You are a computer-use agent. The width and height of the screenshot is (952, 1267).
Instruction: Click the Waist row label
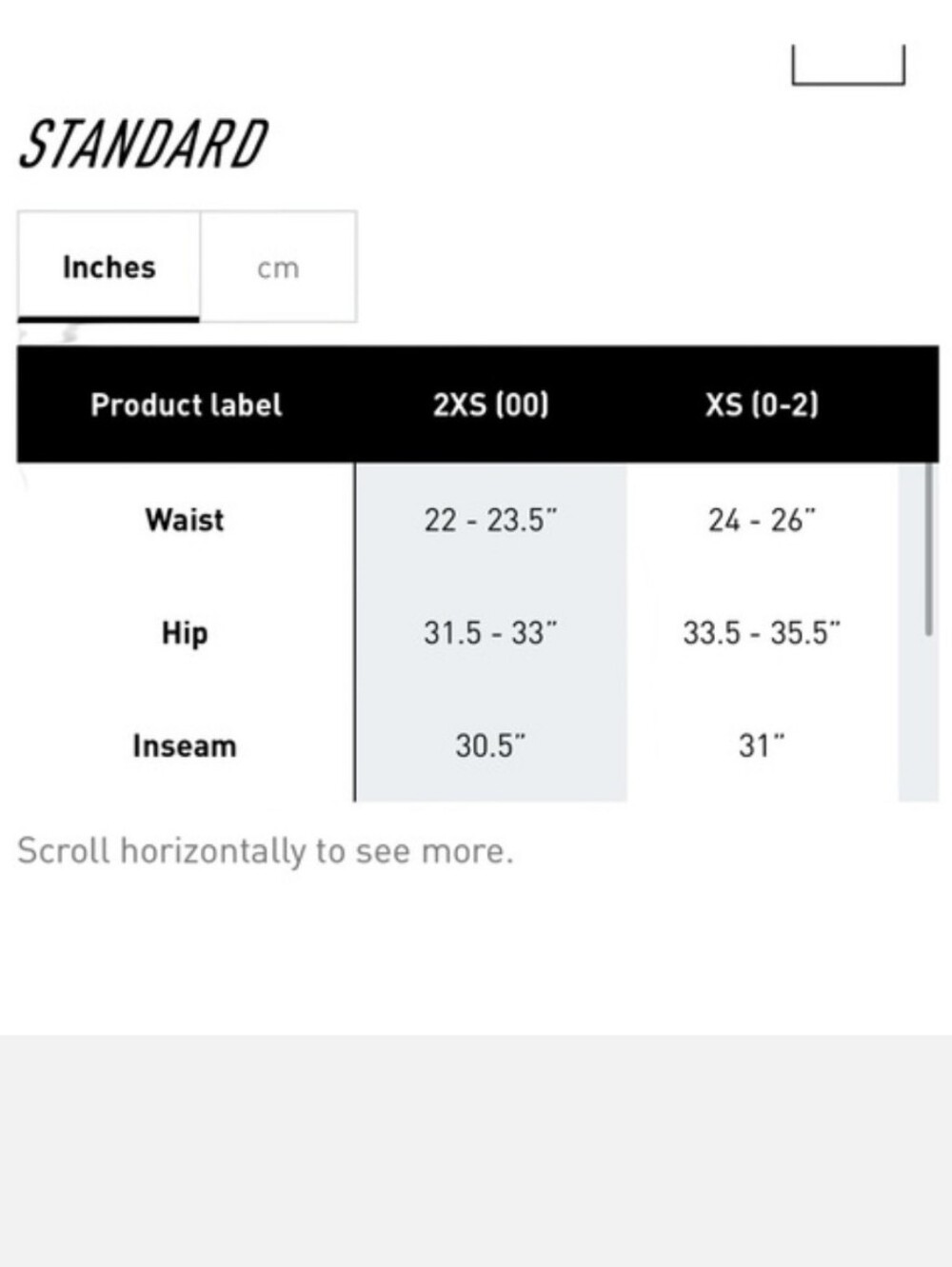click(x=185, y=520)
